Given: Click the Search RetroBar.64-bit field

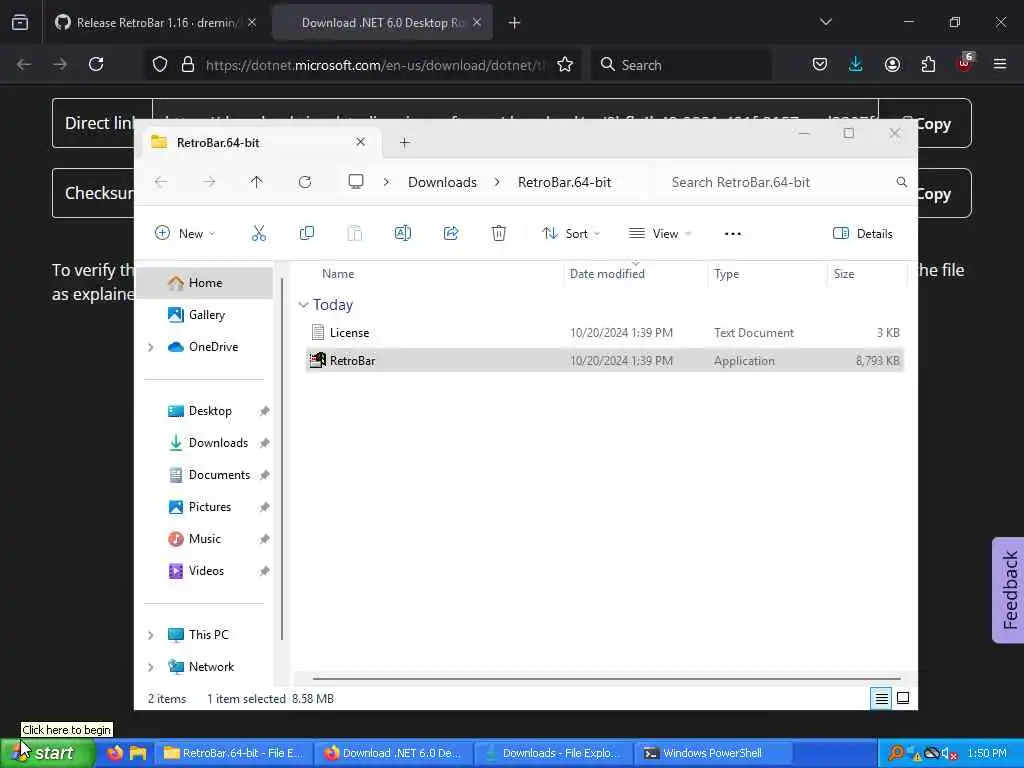Looking at the screenshot, I should pos(782,182).
